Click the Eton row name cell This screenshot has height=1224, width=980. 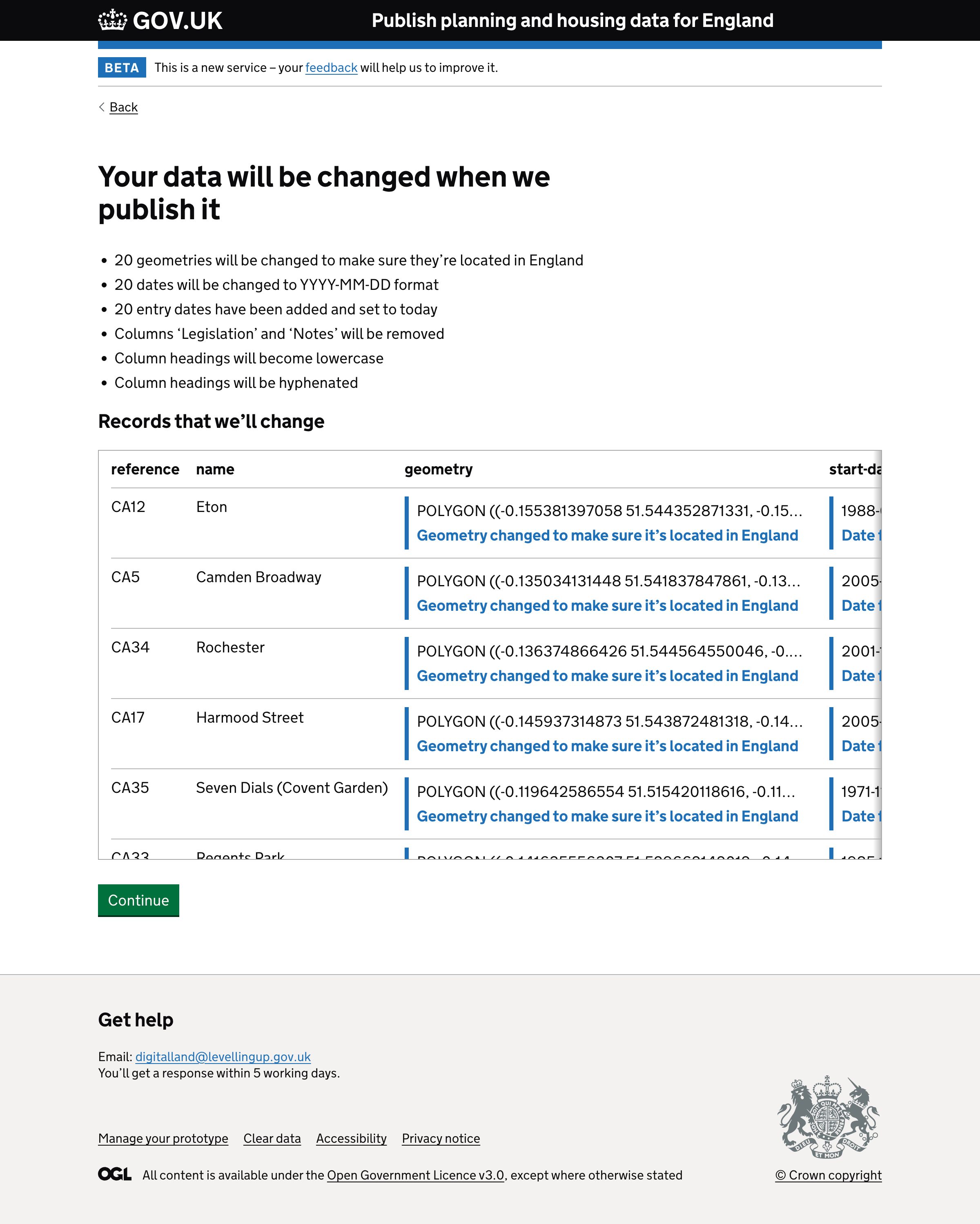click(212, 507)
